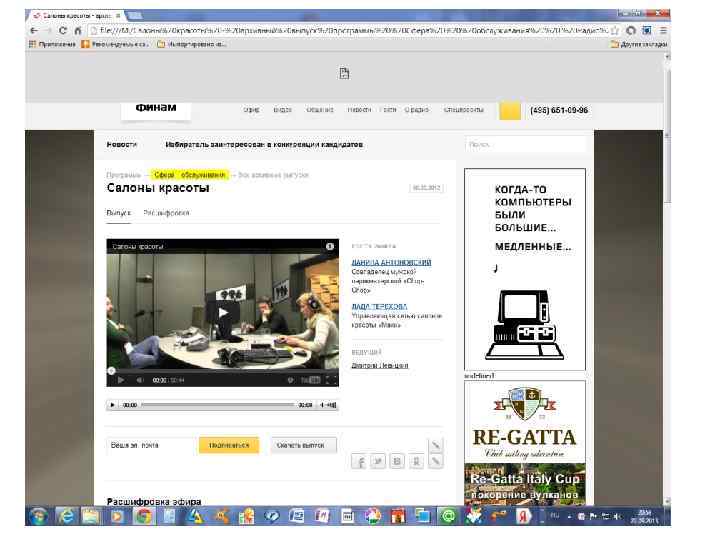Open Windows Explorer folder on taskbar

point(91,516)
